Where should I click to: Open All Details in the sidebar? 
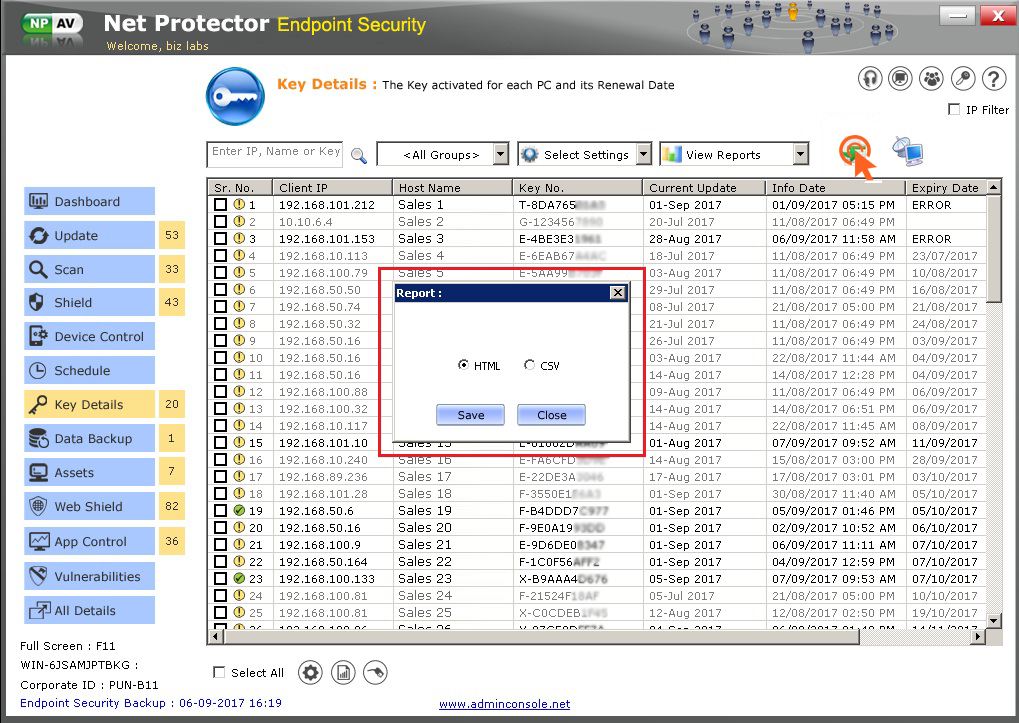(x=90, y=611)
